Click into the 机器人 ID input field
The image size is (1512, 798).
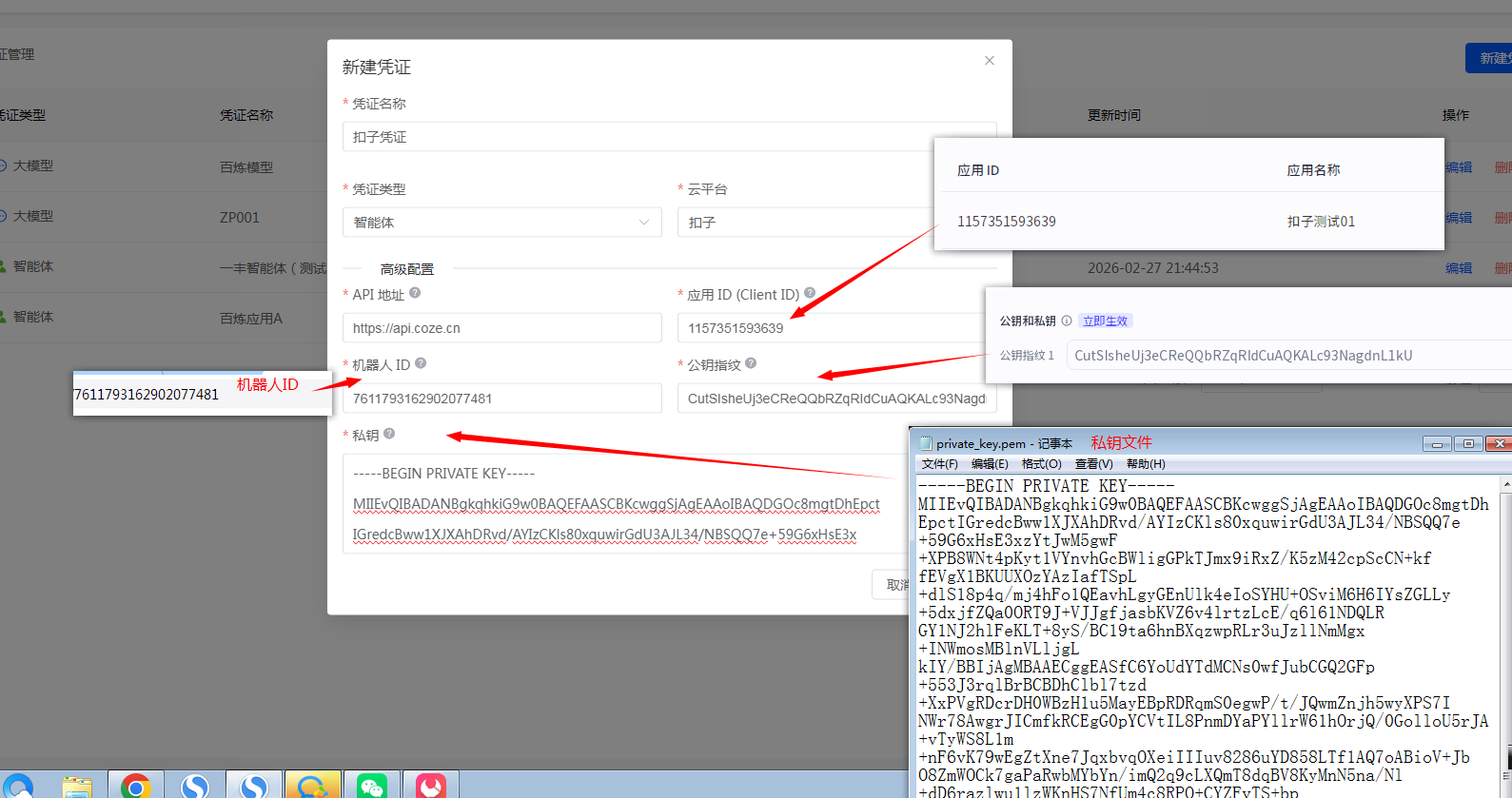point(501,399)
